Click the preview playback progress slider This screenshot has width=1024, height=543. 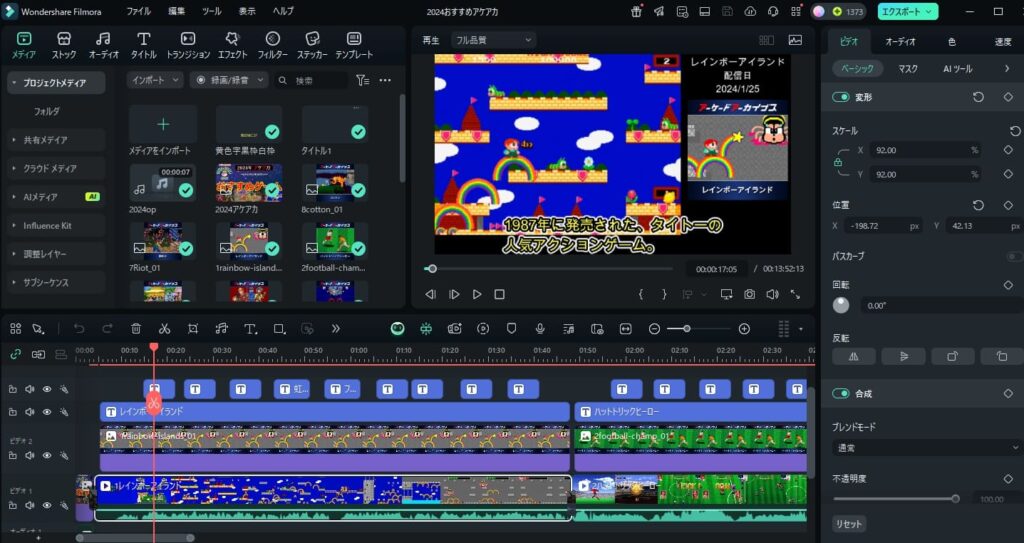(549, 269)
